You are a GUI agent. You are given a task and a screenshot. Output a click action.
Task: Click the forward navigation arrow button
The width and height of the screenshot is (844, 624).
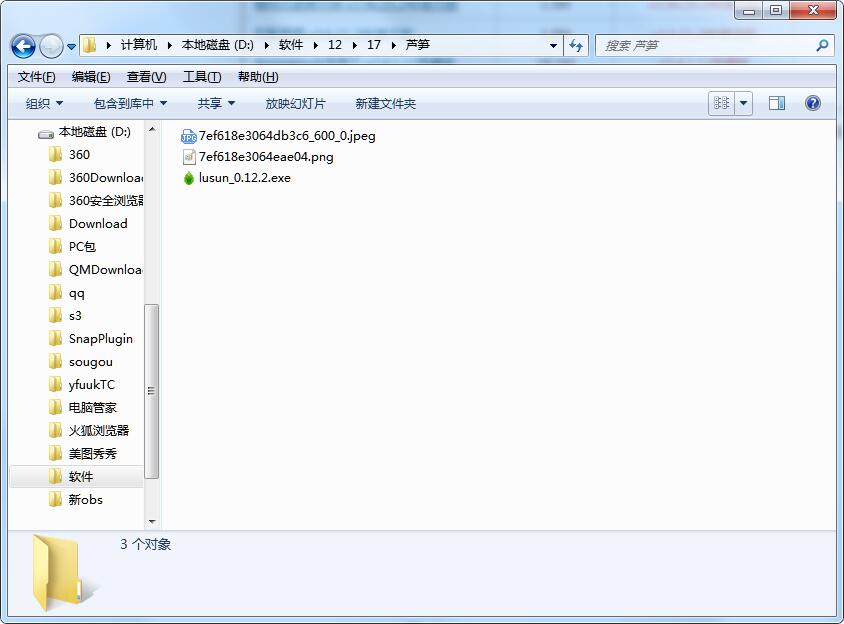click(52, 46)
